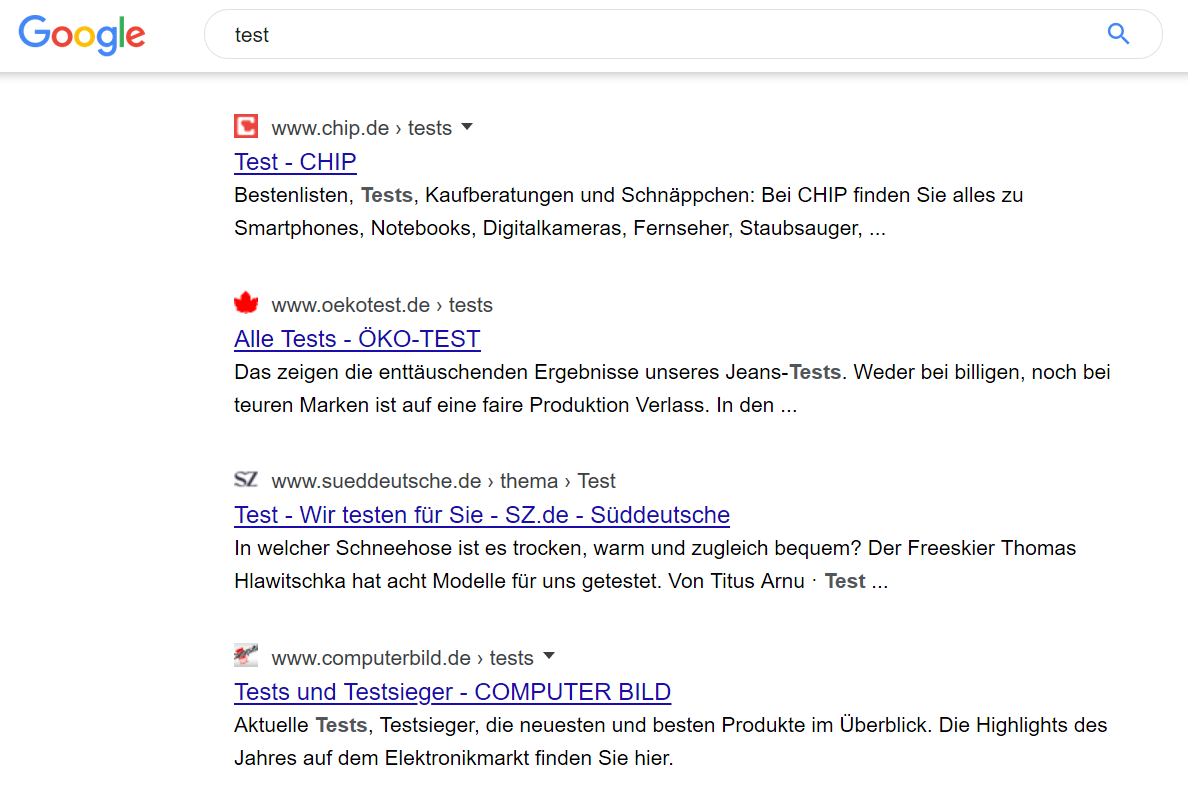Click the CHIP red favicon
This screenshot has width=1188, height=800.
pyautogui.click(x=246, y=127)
